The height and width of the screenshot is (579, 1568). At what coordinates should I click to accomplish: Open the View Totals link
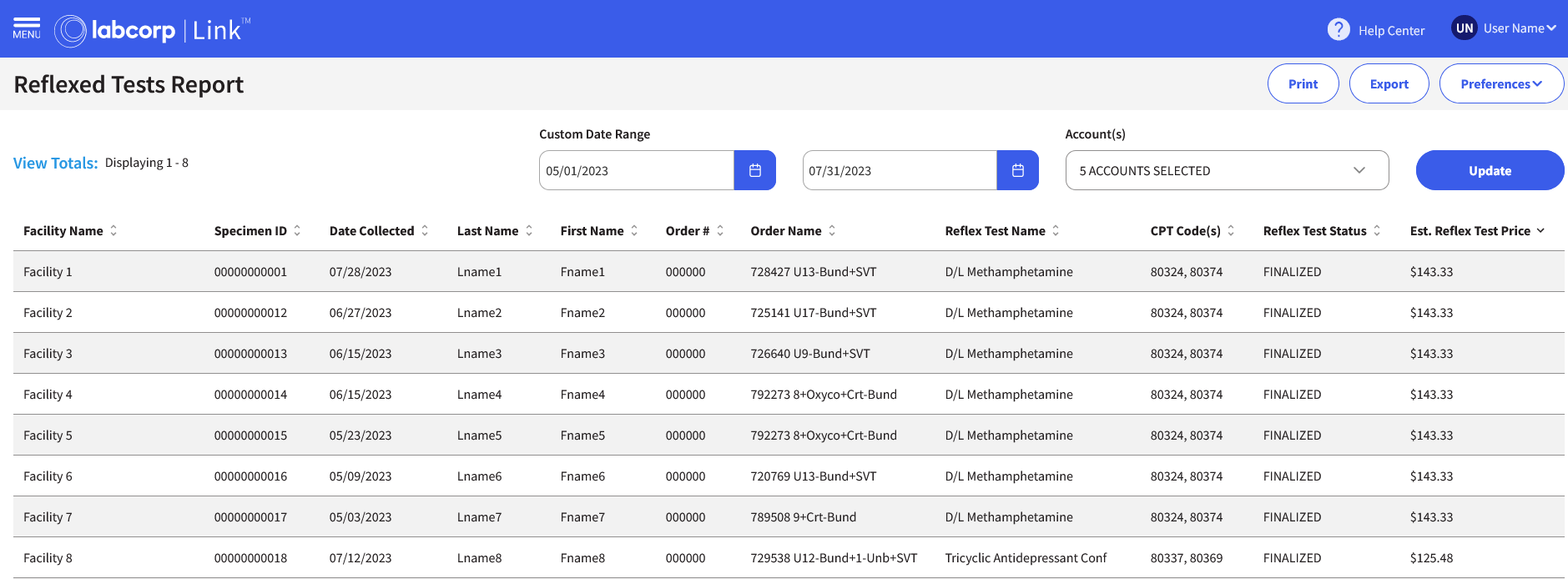coord(55,164)
